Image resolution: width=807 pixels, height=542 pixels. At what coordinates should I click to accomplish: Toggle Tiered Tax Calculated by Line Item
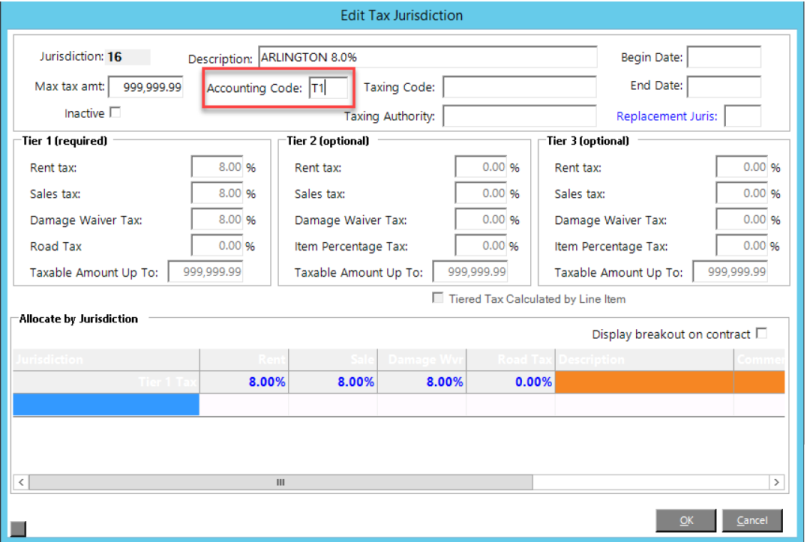437,298
